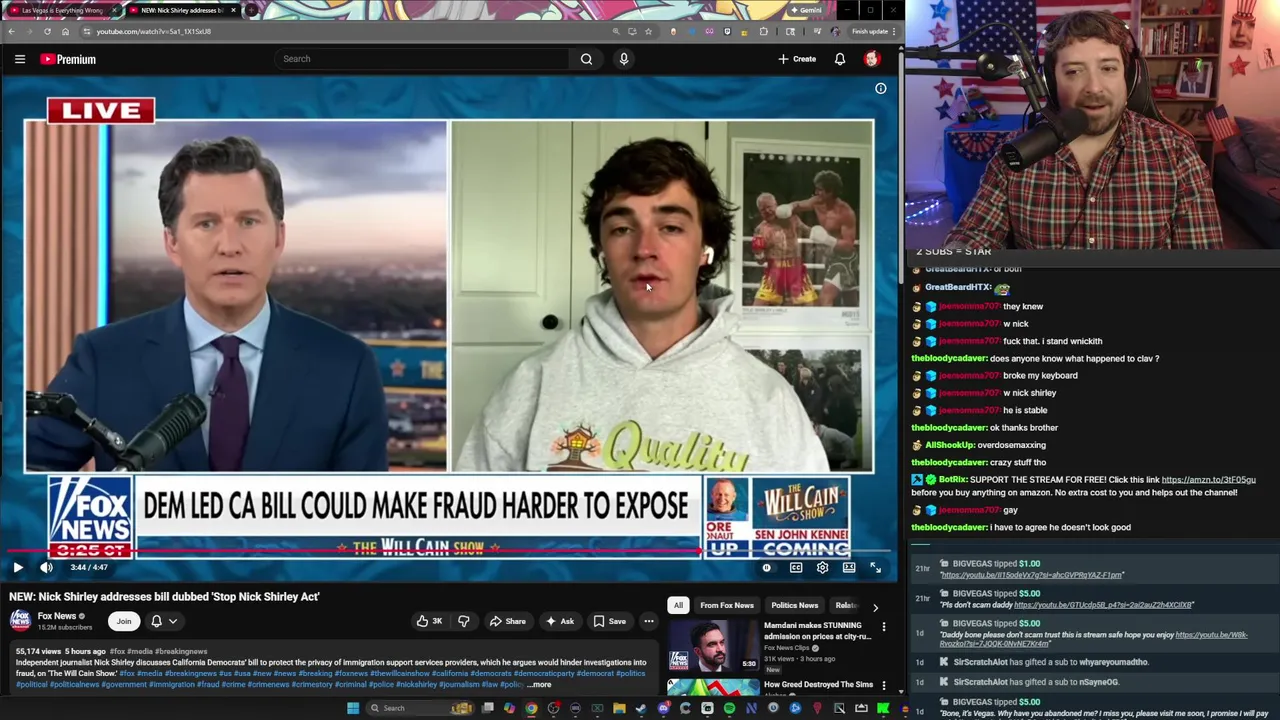Expand the description with ...more

tap(539, 685)
